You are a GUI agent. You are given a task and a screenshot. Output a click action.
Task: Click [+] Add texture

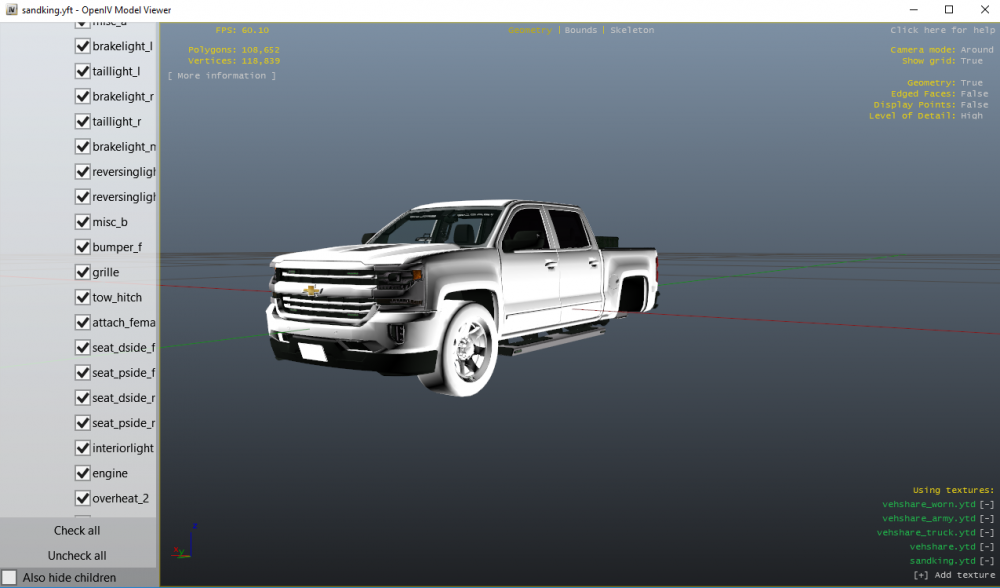point(954,575)
